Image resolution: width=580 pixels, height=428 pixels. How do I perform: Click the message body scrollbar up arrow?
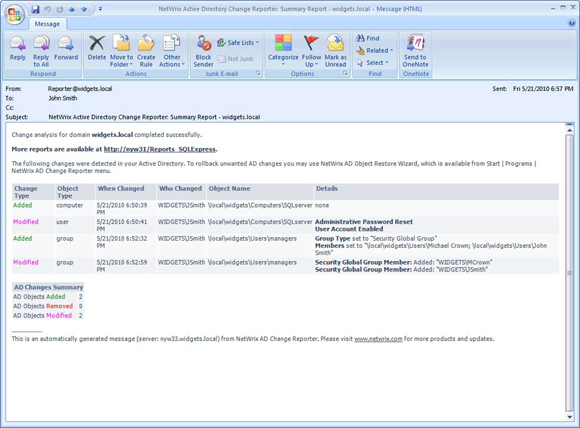(x=569, y=130)
